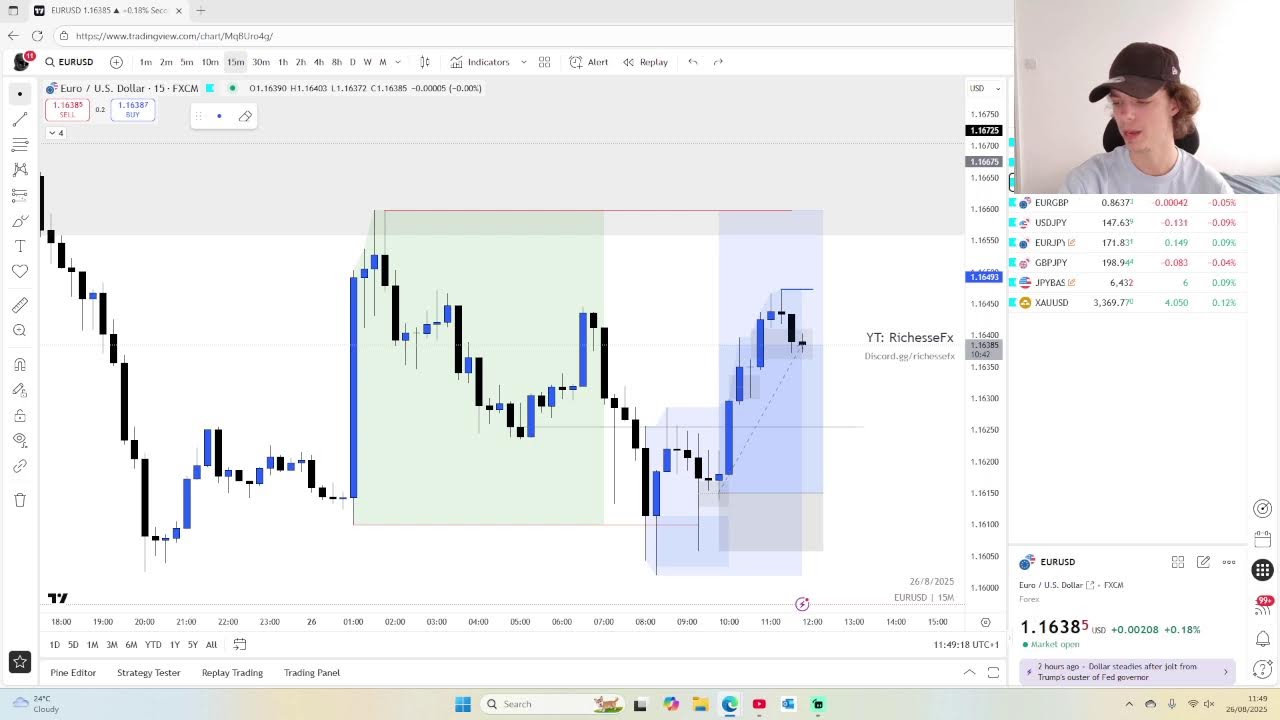Screen dimensions: 1280x720
Task: Open the Patterns drawing tool
Action: point(19,170)
